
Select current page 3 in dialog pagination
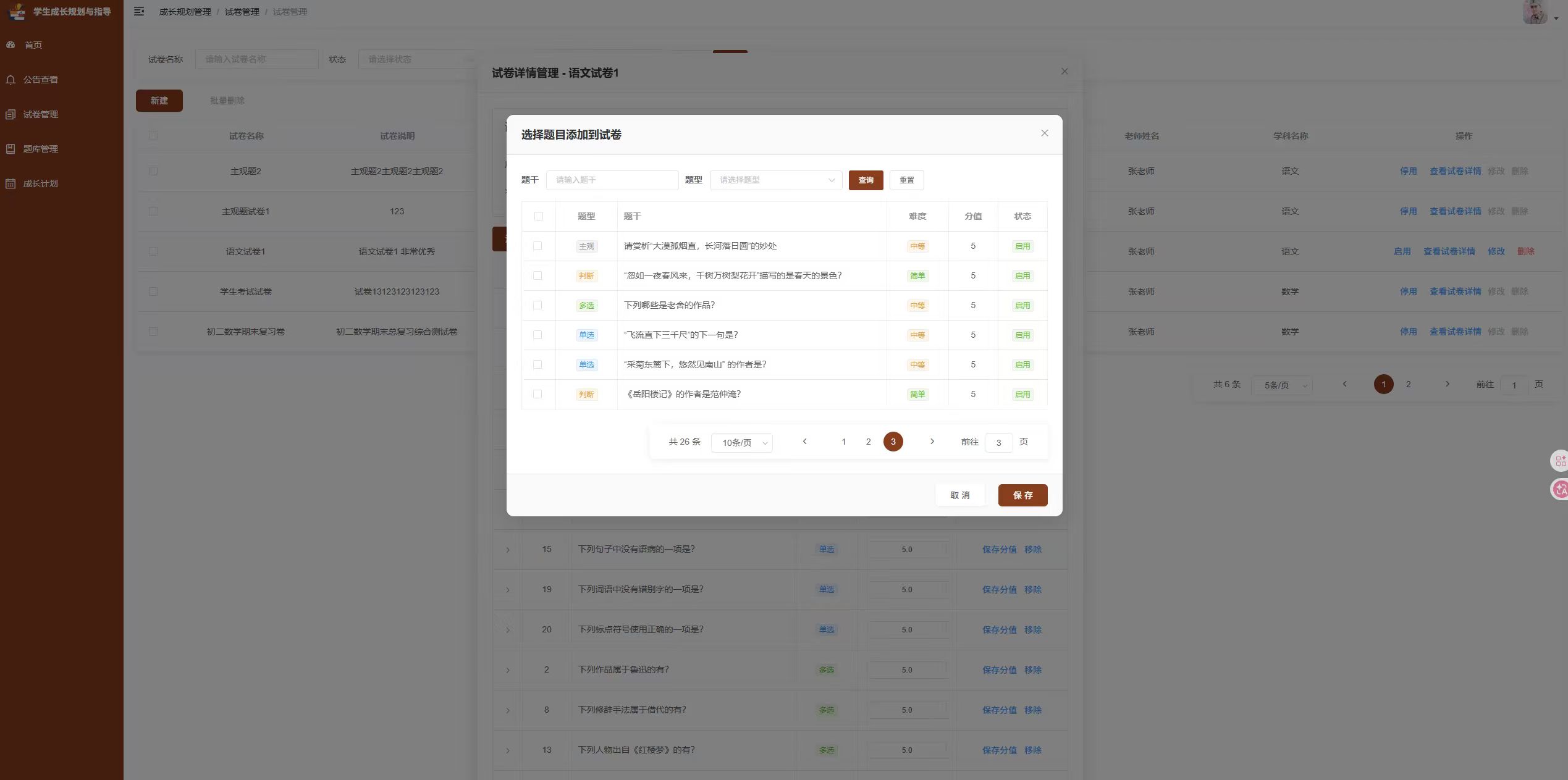(893, 442)
